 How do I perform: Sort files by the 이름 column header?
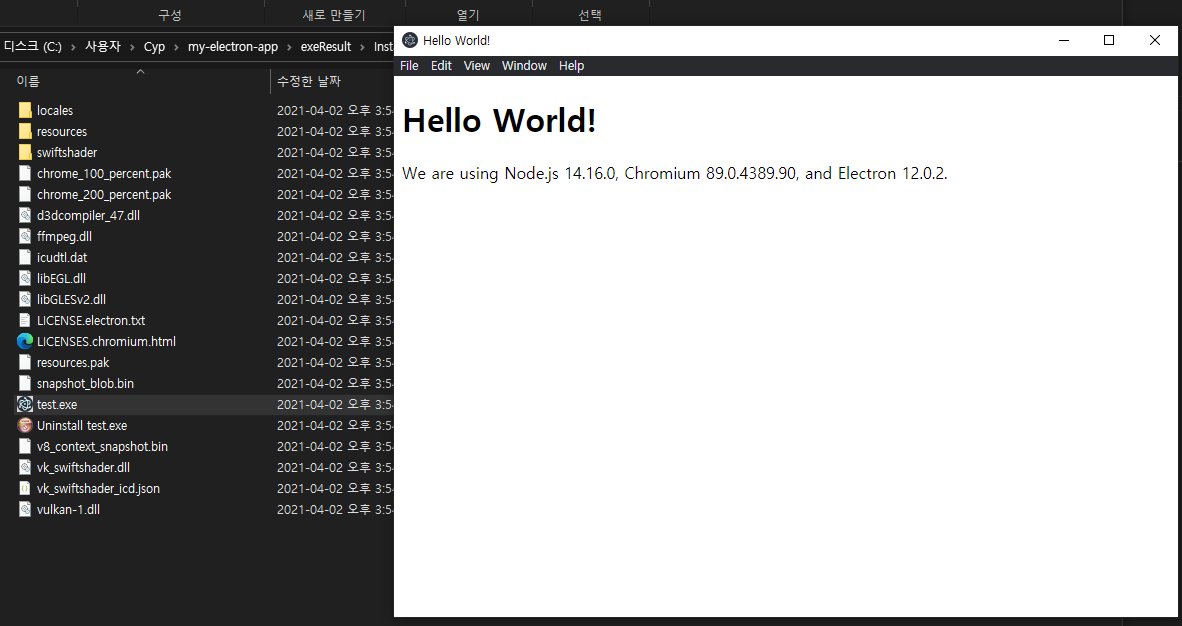[29, 81]
